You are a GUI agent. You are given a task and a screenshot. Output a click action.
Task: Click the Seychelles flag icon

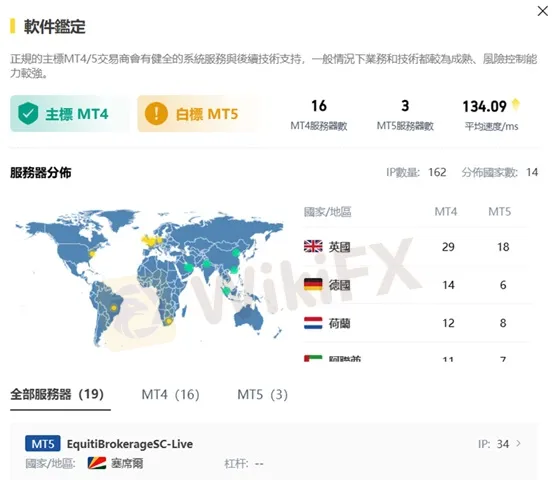pos(97,463)
